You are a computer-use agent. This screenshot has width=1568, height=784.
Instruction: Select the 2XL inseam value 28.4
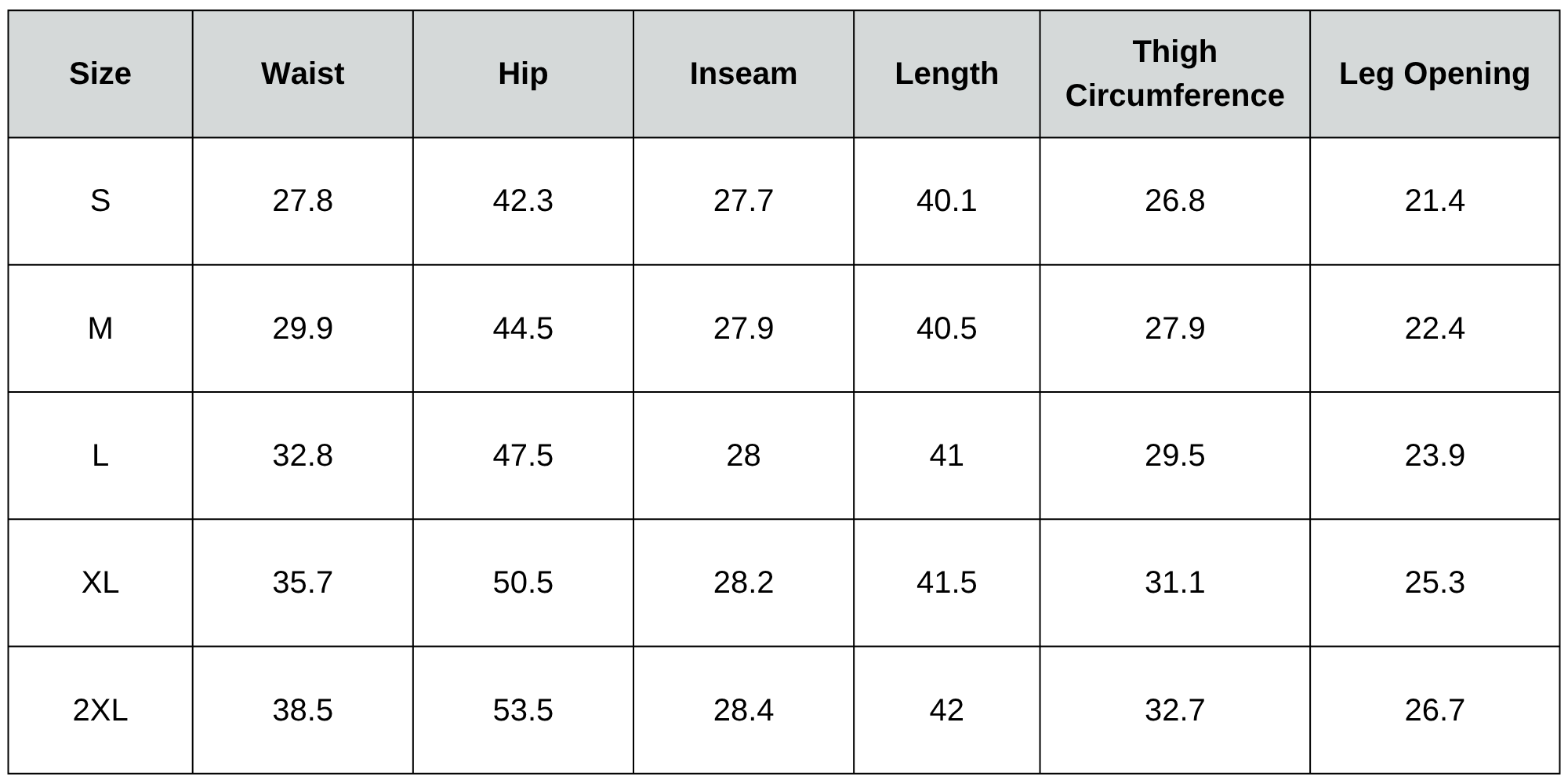(x=743, y=710)
